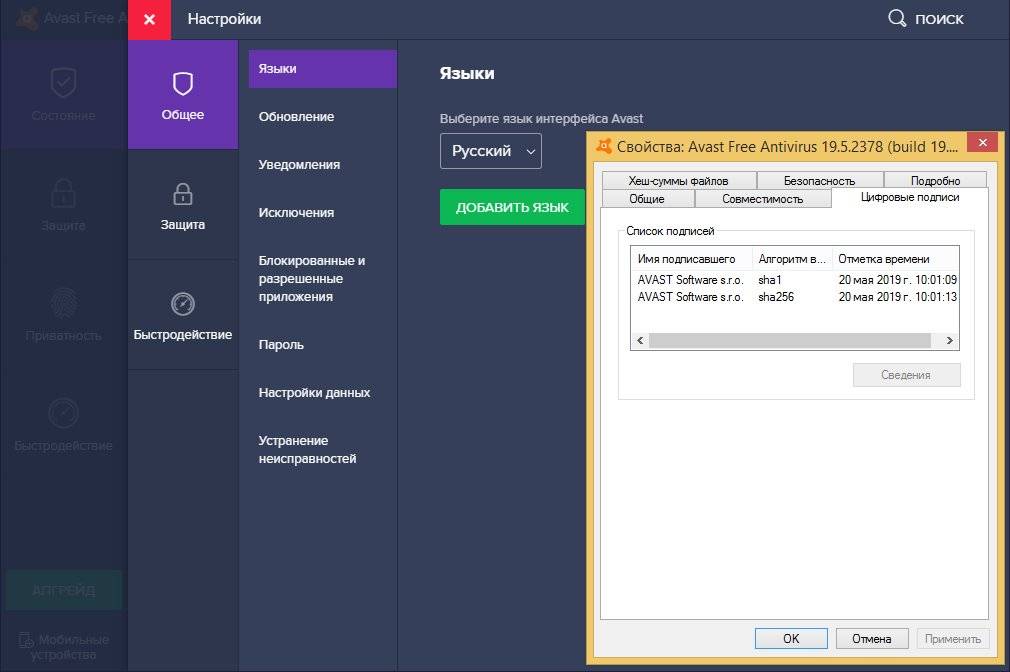Click the dimmed Быстродействие gauge in main sidebar
This screenshot has height=672, width=1010.
63,413
